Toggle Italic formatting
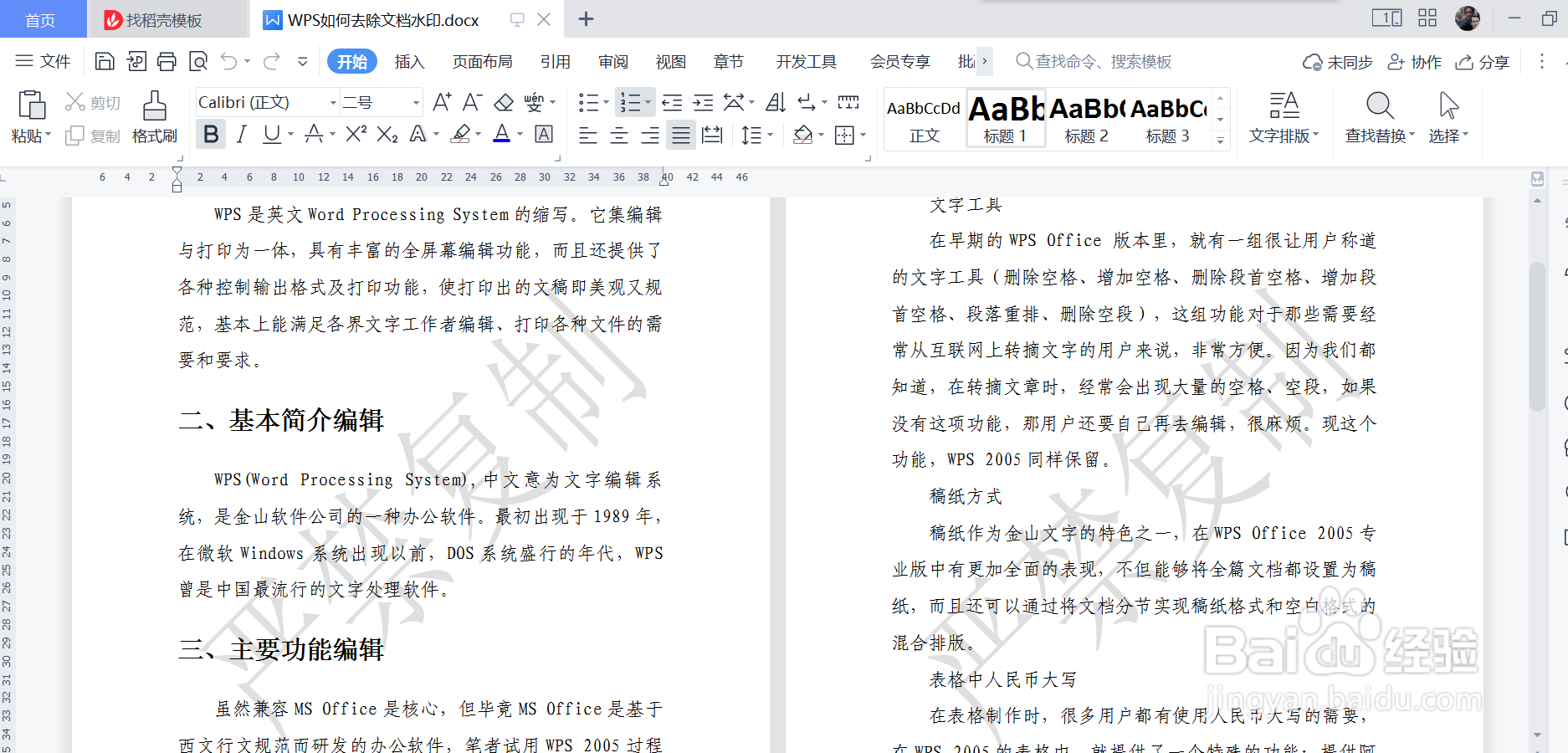Viewport: 1568px width, 753px height. pos(242,134)
